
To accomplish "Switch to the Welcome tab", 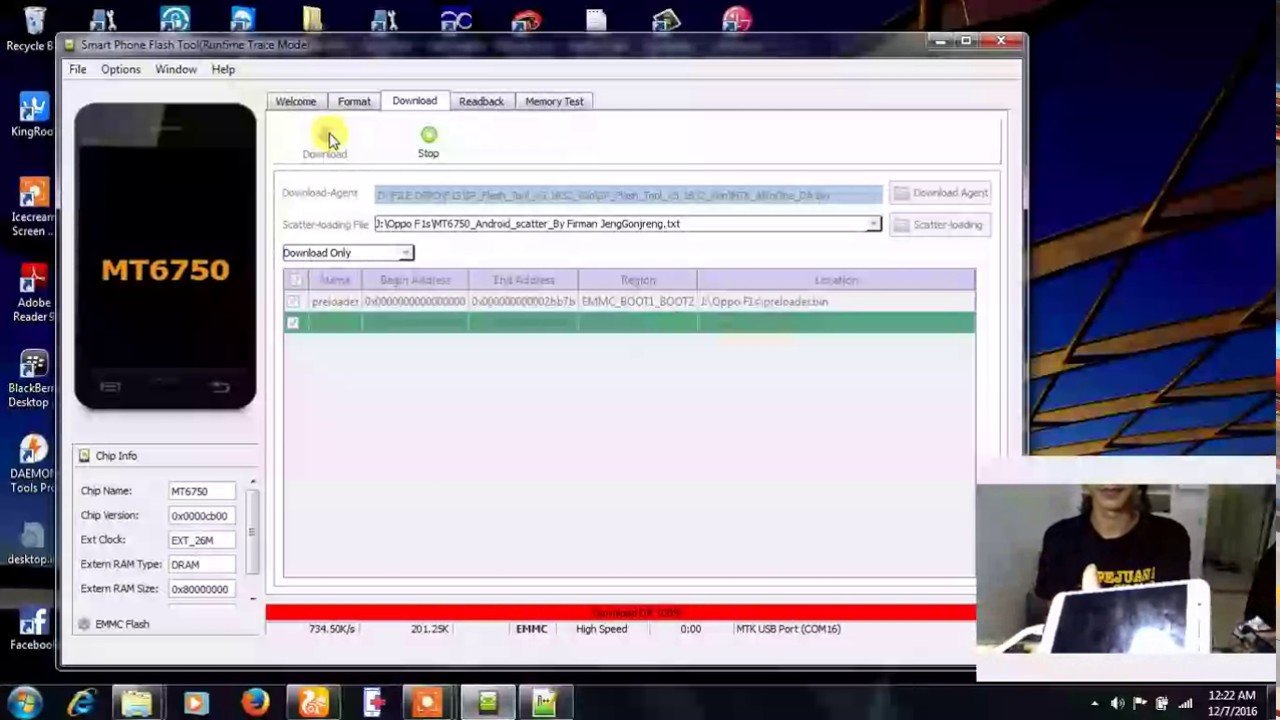I will pos(296,101).
